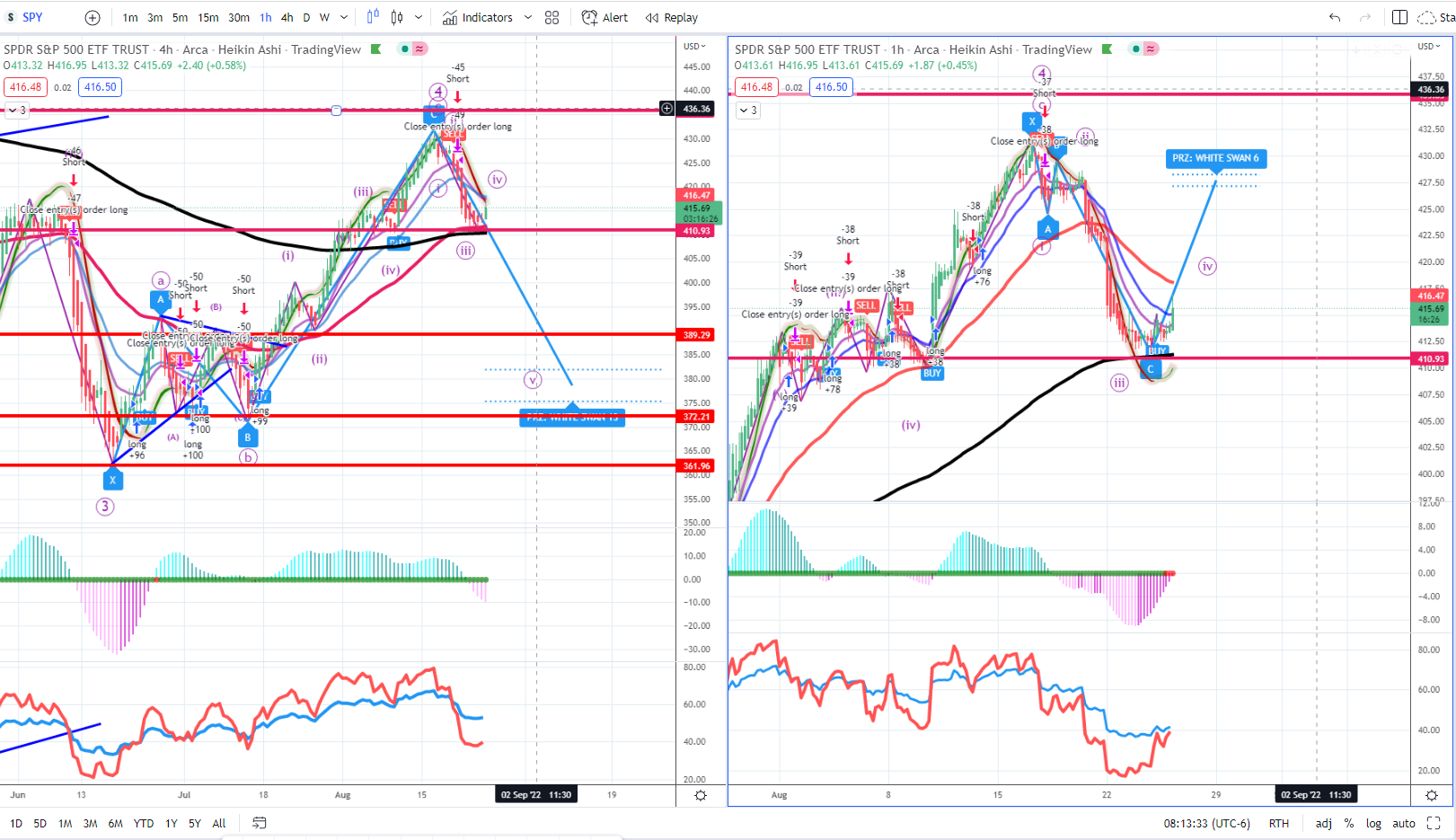Expand the timeframe list dropdown
Screen dimensions: 1456x840
pyautogui.click(x=345, y=17)
